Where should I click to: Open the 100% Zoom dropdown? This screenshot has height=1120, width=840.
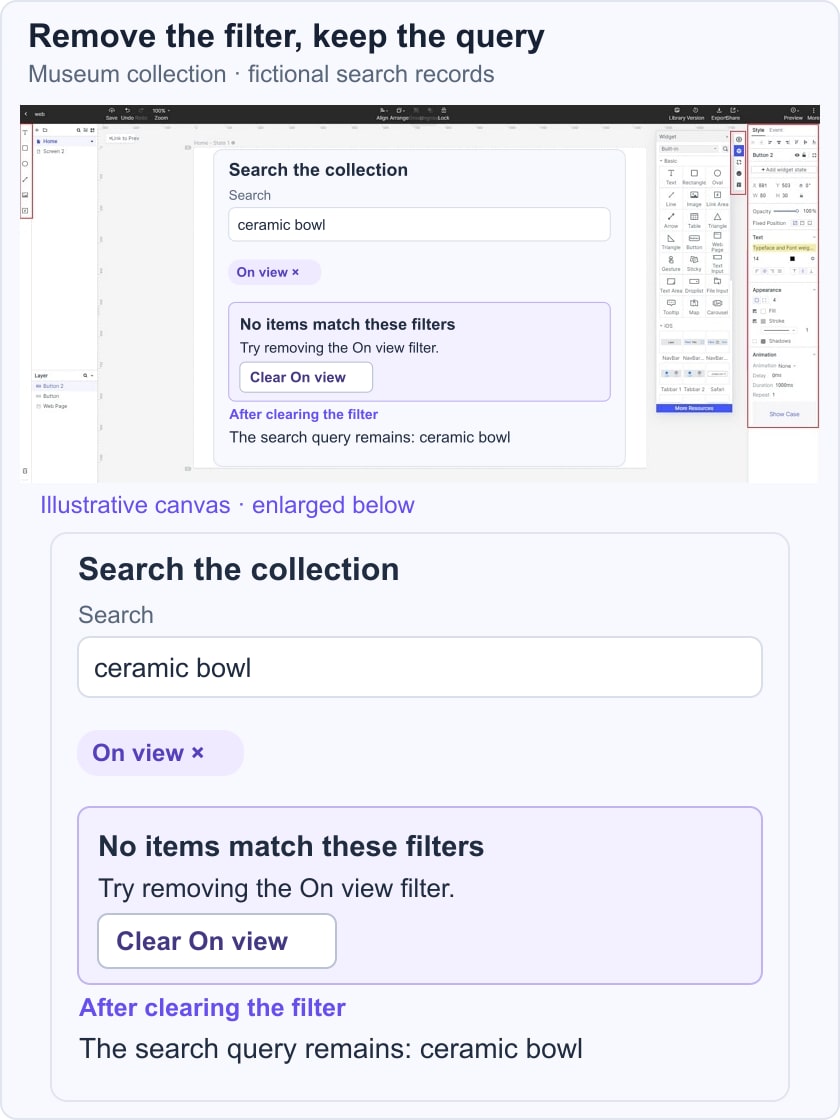coord(161,111)
